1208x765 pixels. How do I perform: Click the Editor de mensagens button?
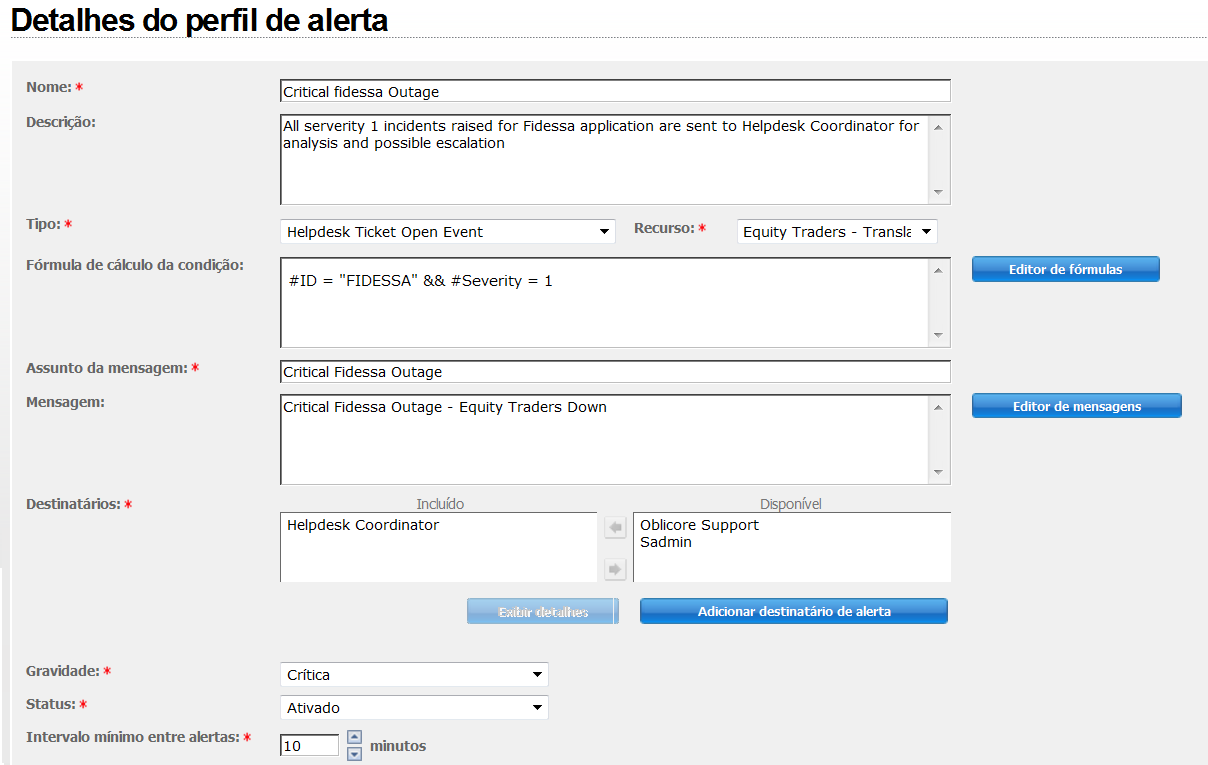(x=1076, y=405)
